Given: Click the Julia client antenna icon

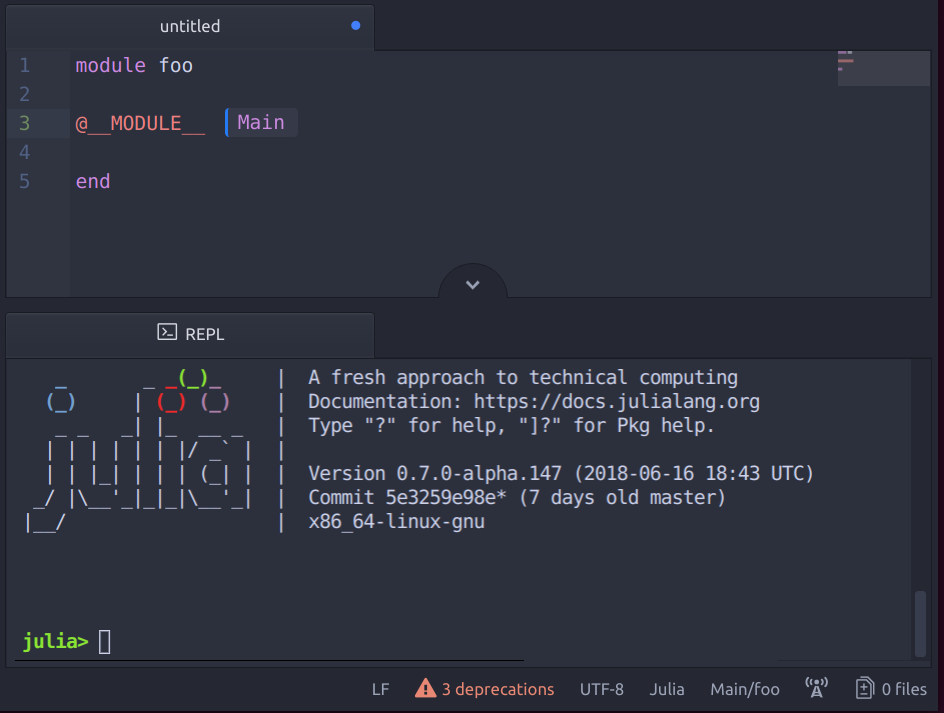Looking at the screenshot, I should [x=815, y=688].
